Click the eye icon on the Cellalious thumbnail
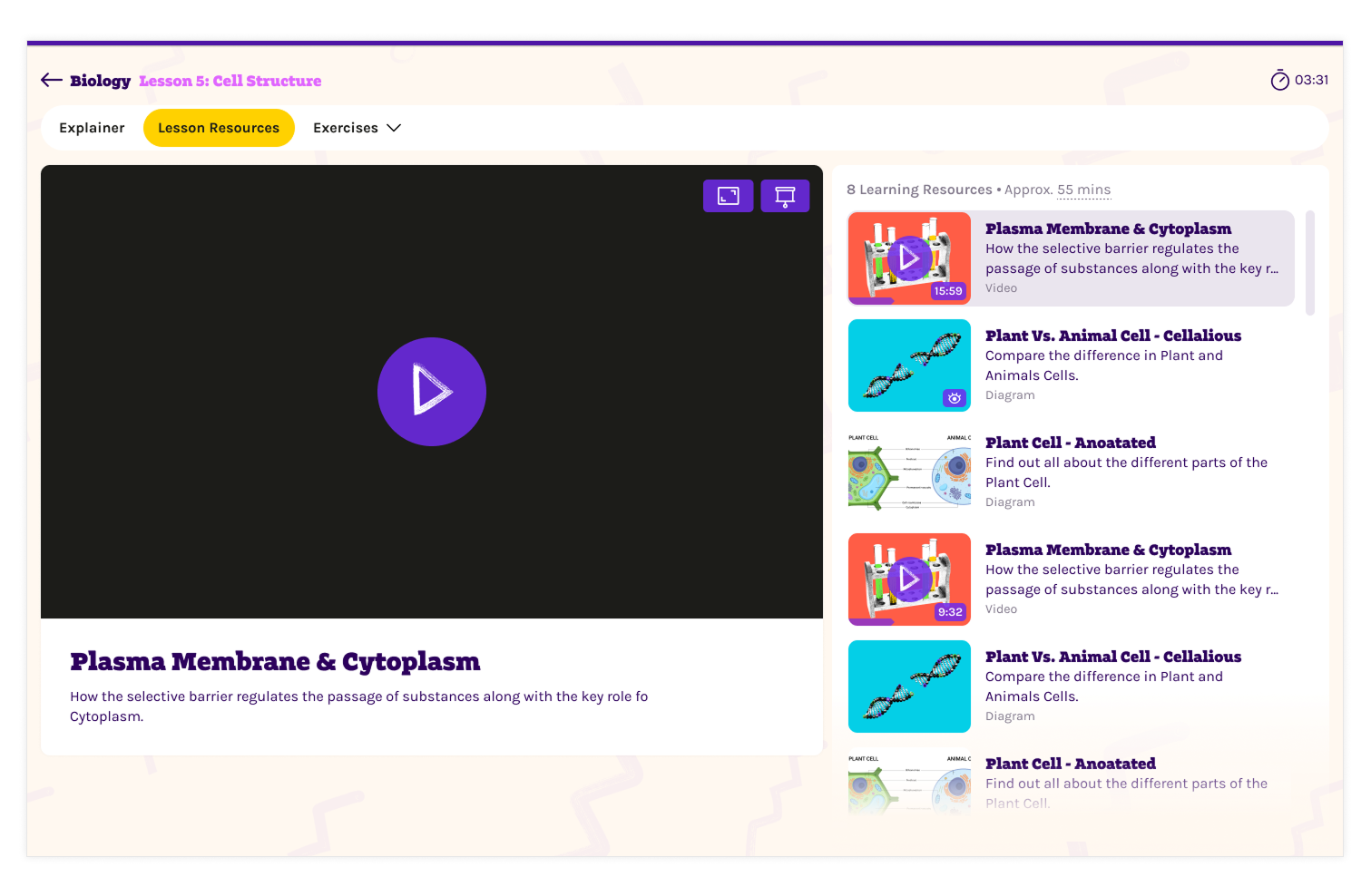The height and width of the screenshot is (896, 1371). pyautogui.click(x=955, y=398)
